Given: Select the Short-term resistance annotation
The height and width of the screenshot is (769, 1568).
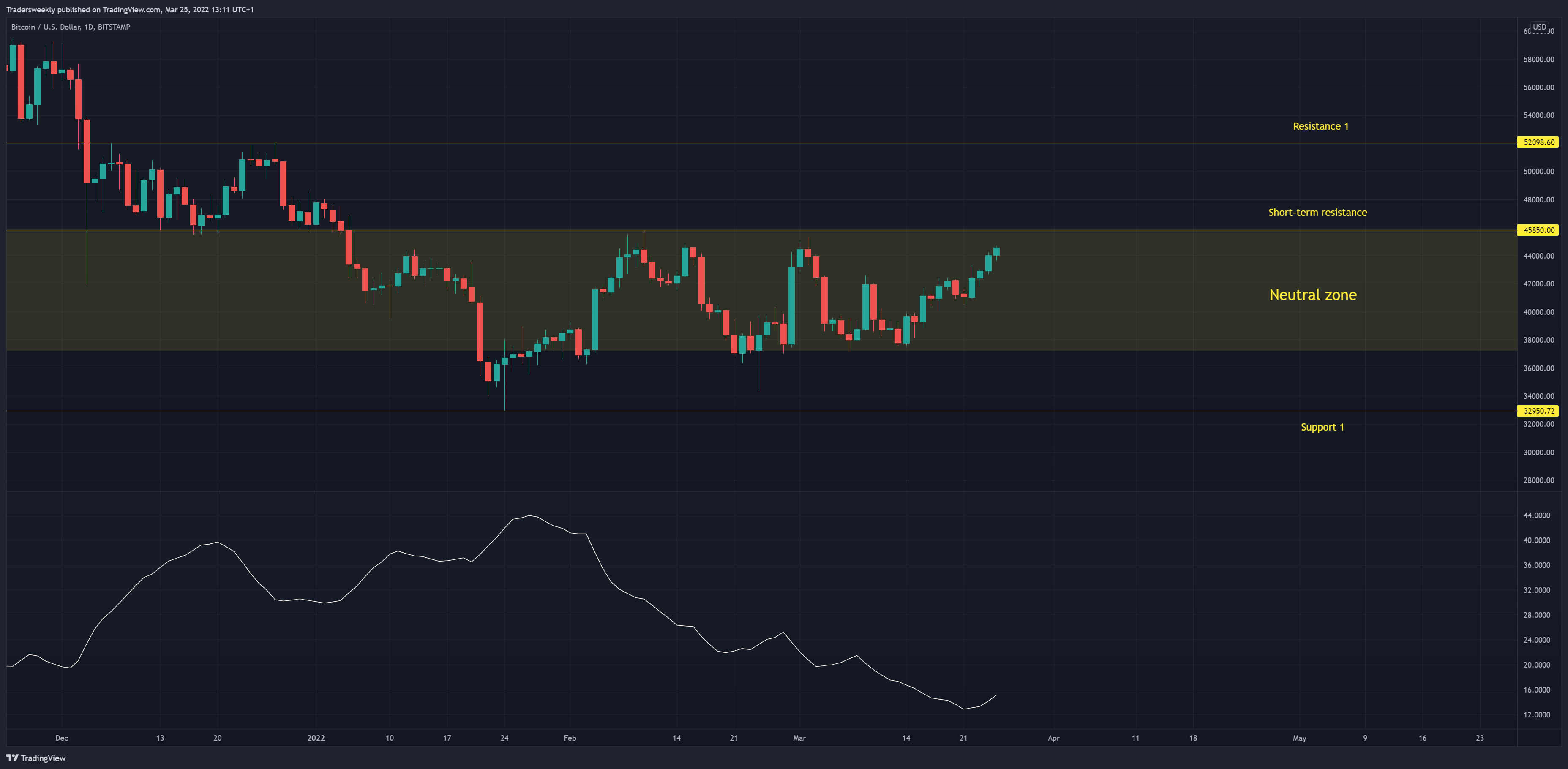Looking at the screenshot, I should coord(1317,213).
